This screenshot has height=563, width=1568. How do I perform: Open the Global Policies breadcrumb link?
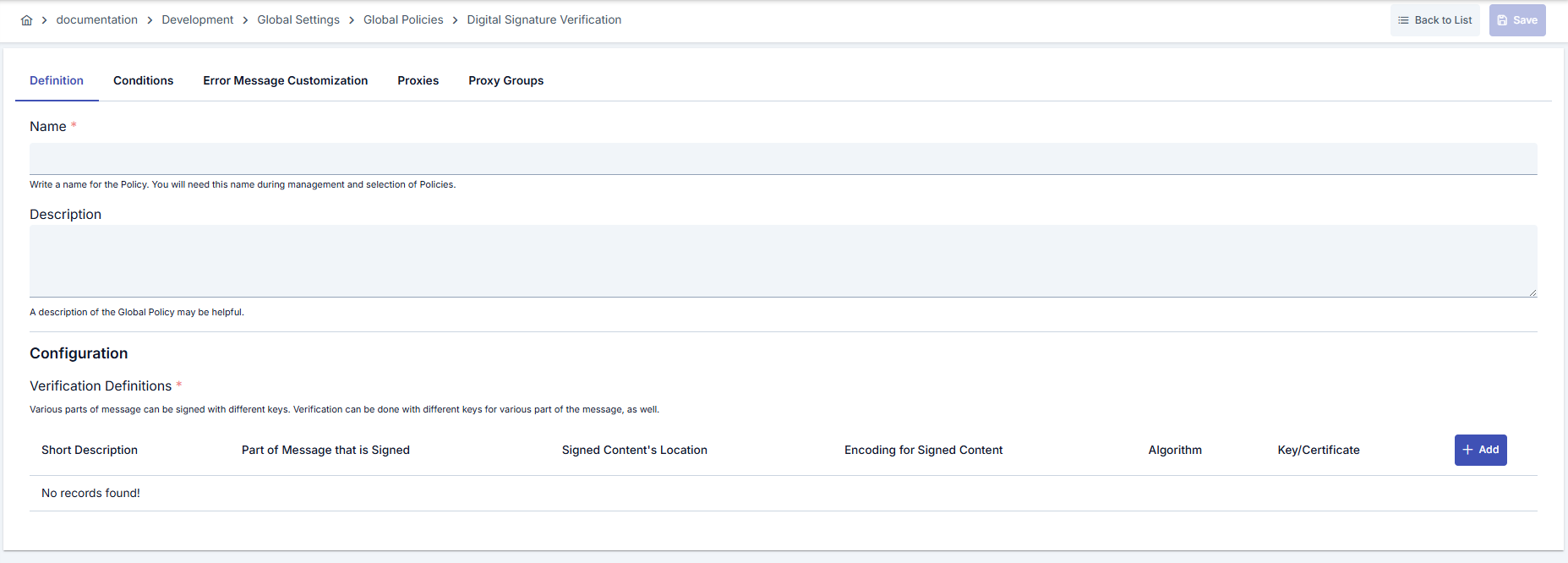point(403,19)
